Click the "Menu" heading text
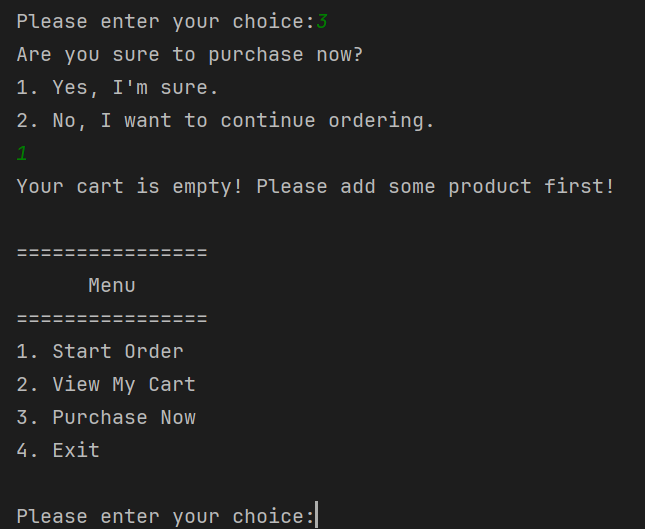Image resolution: width=645 pixels, height=529 pixels. tap(112, 285)
